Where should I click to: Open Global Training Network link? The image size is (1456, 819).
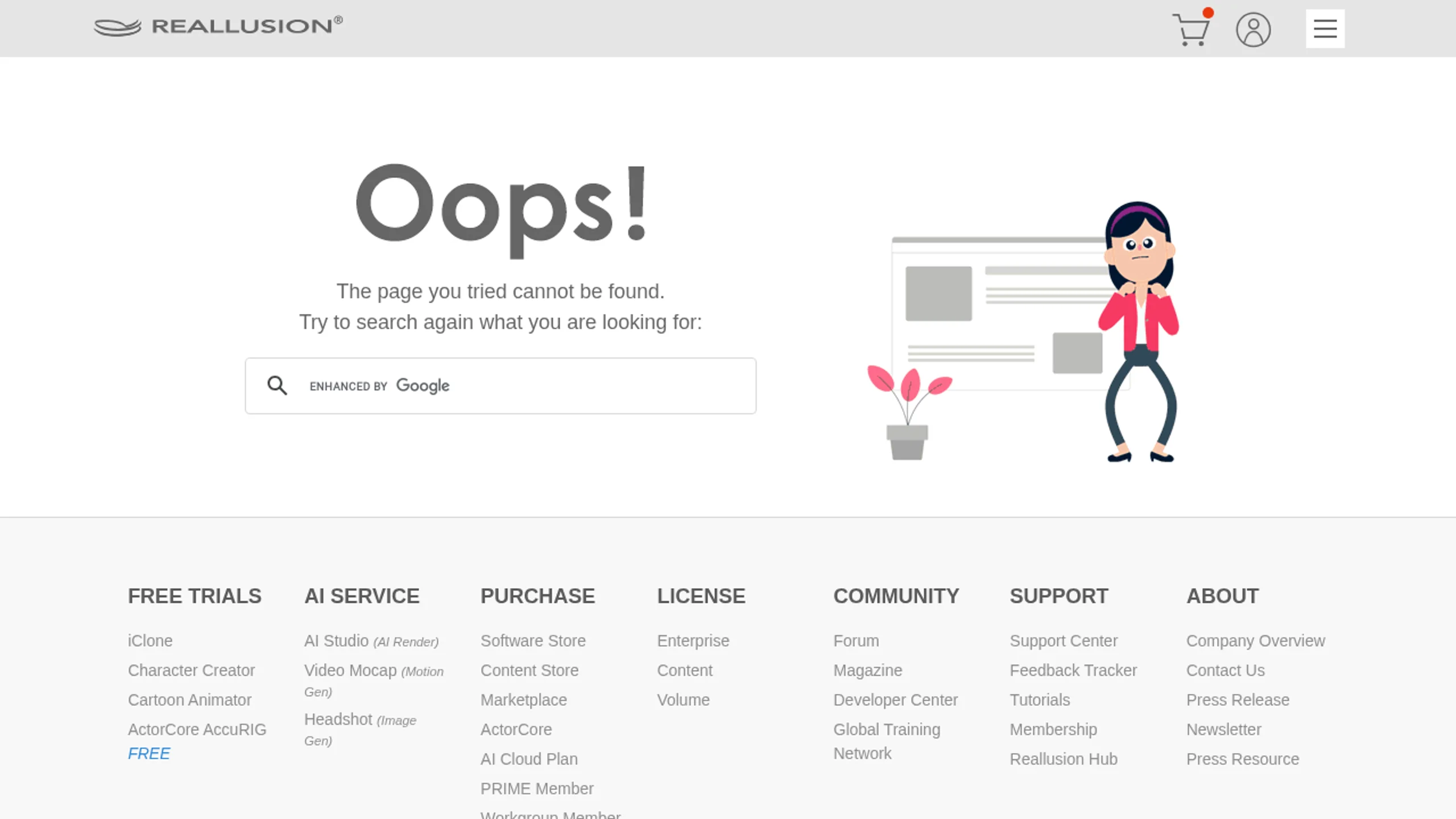(x=887, y=741)
